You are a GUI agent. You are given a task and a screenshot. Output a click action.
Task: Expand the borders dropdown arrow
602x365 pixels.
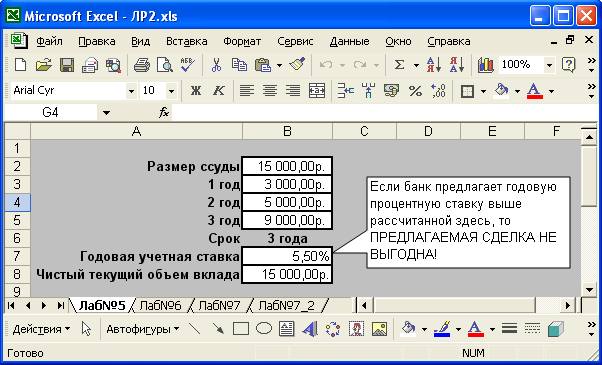click(483, 91)
